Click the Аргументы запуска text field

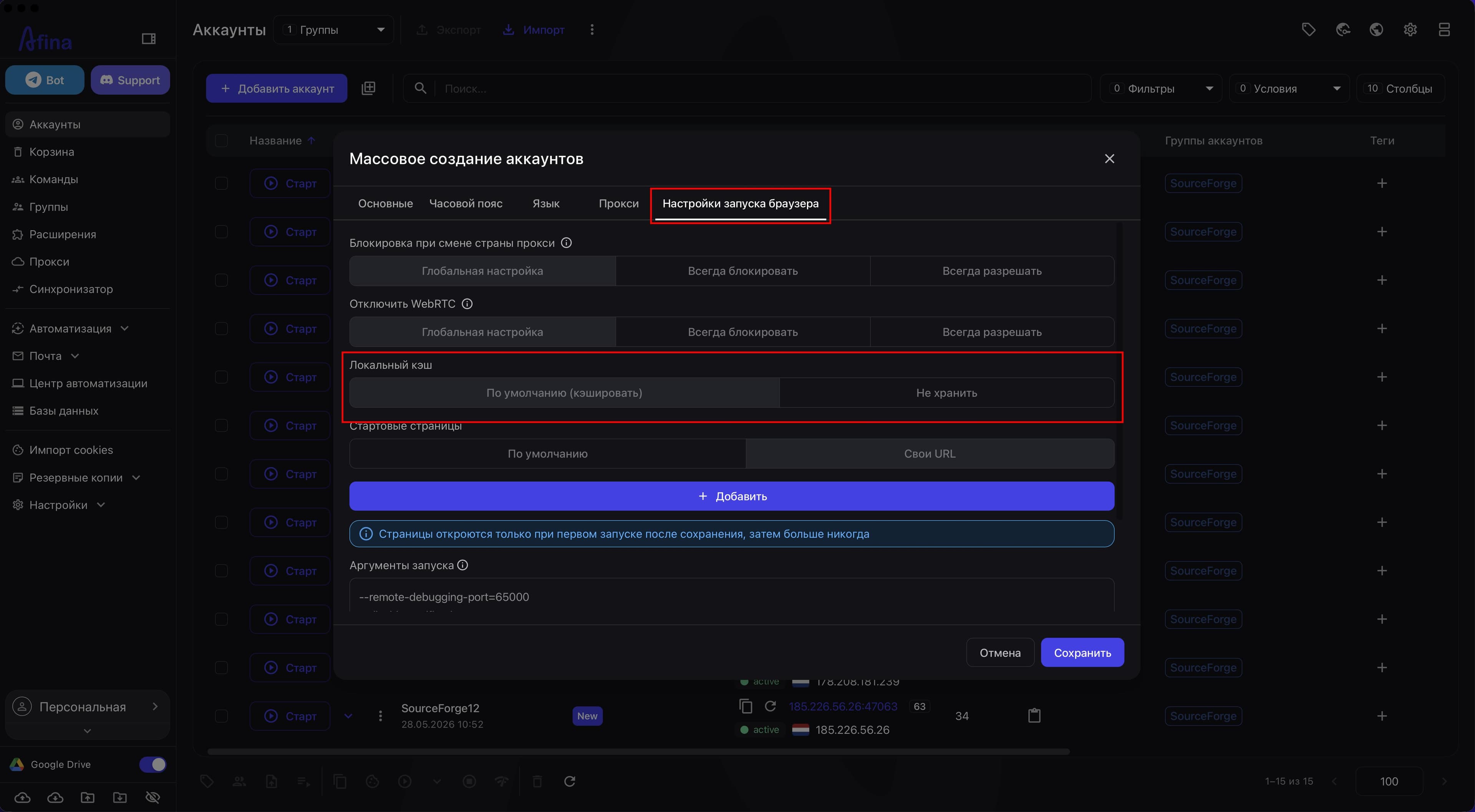pos(732,595)
